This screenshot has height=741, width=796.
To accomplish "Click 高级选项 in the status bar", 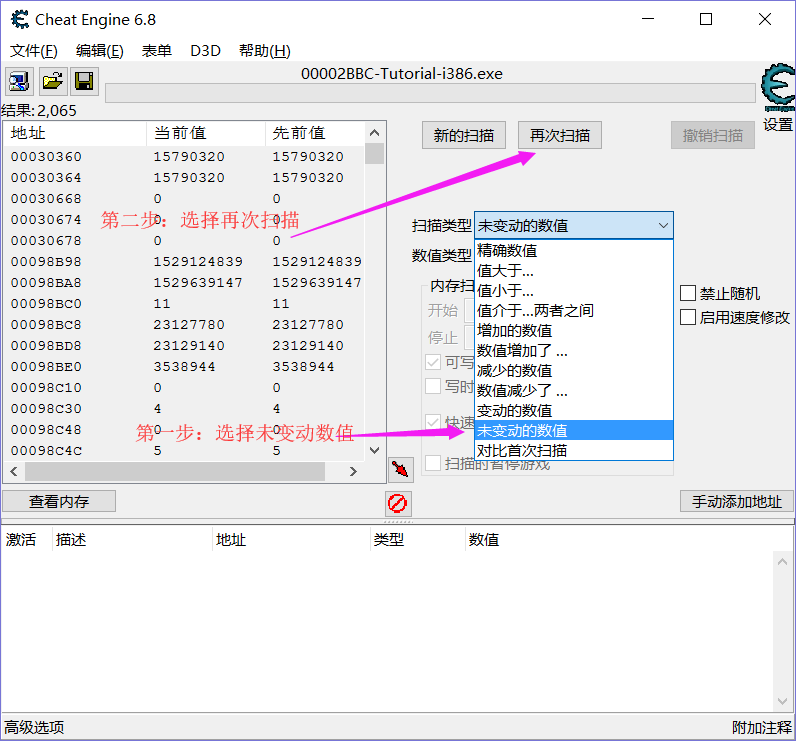I will [x=35, y=727].
